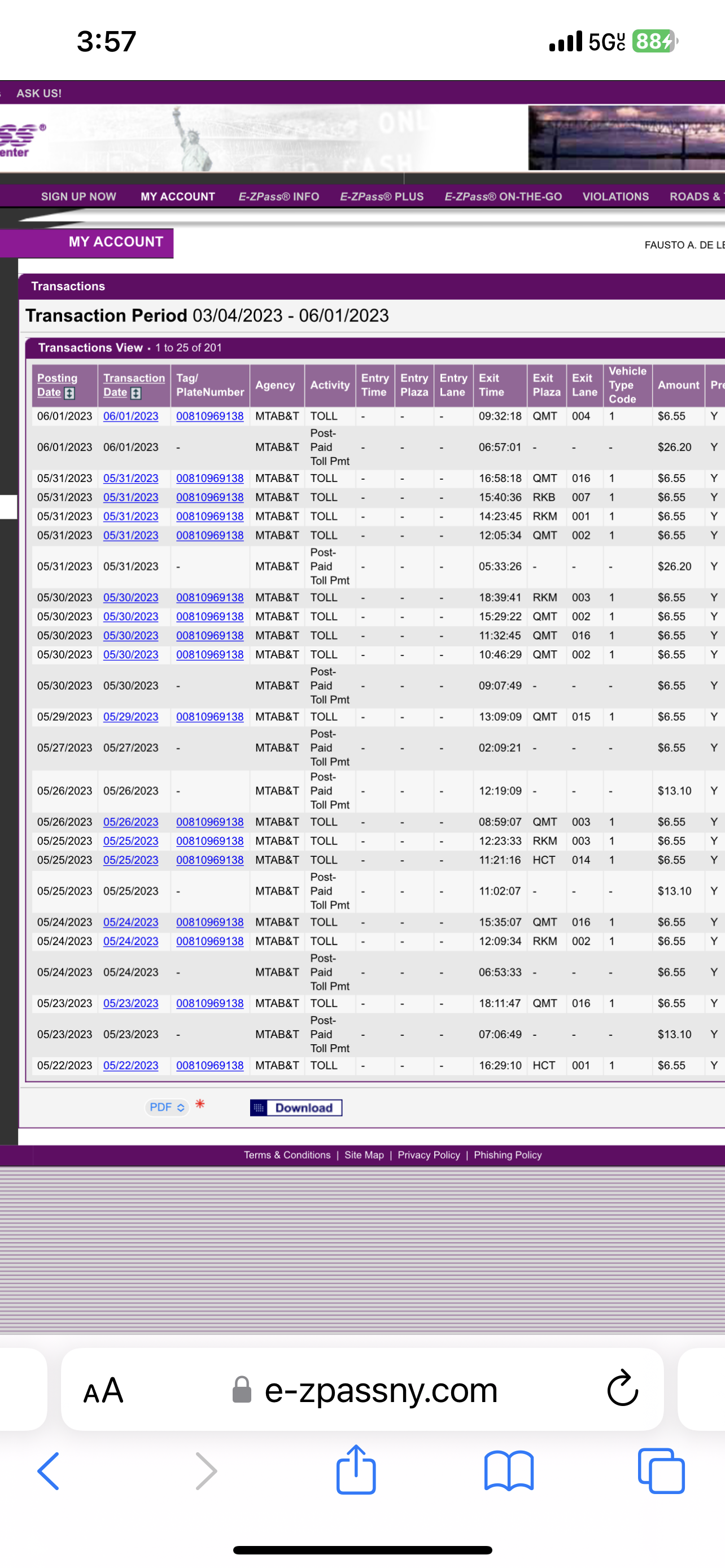Open the Safari share sheet

(356, 1469)
